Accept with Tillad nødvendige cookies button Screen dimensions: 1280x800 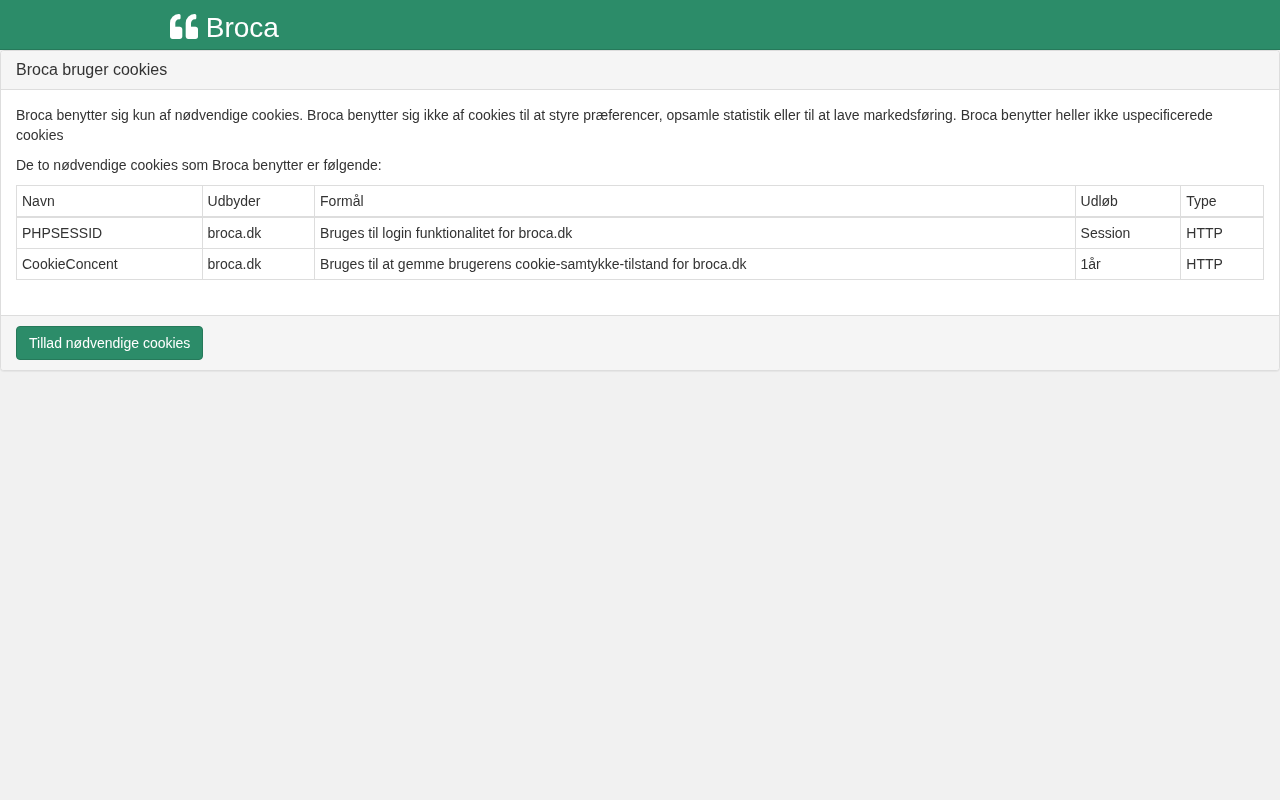click(x=109, y=343)
